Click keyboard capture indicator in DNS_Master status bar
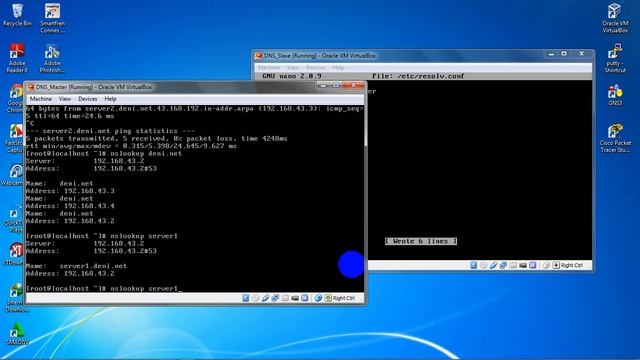Screen dimensions: 640x360 pos(328,298)
